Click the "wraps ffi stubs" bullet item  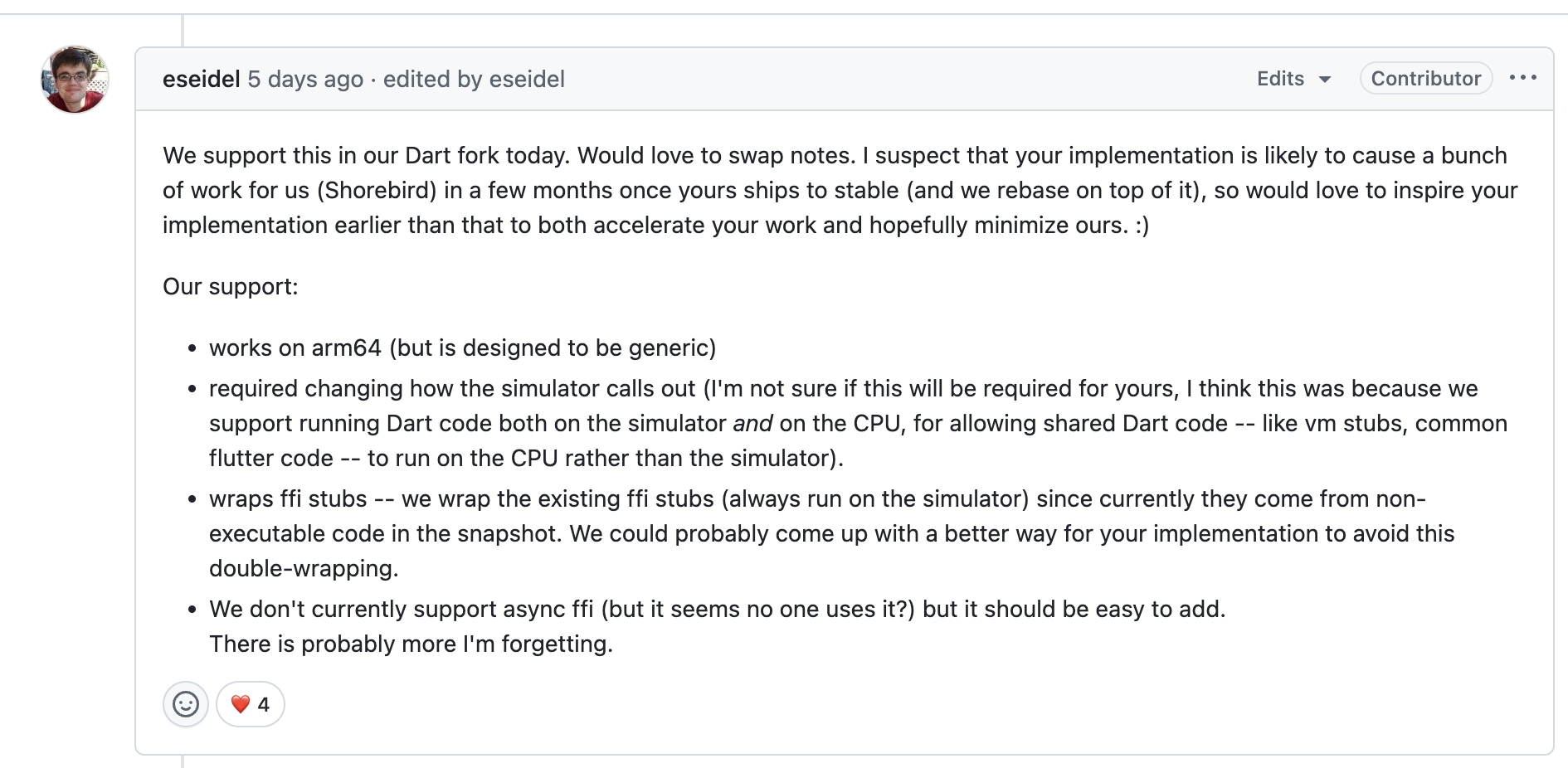click(832, 533)
